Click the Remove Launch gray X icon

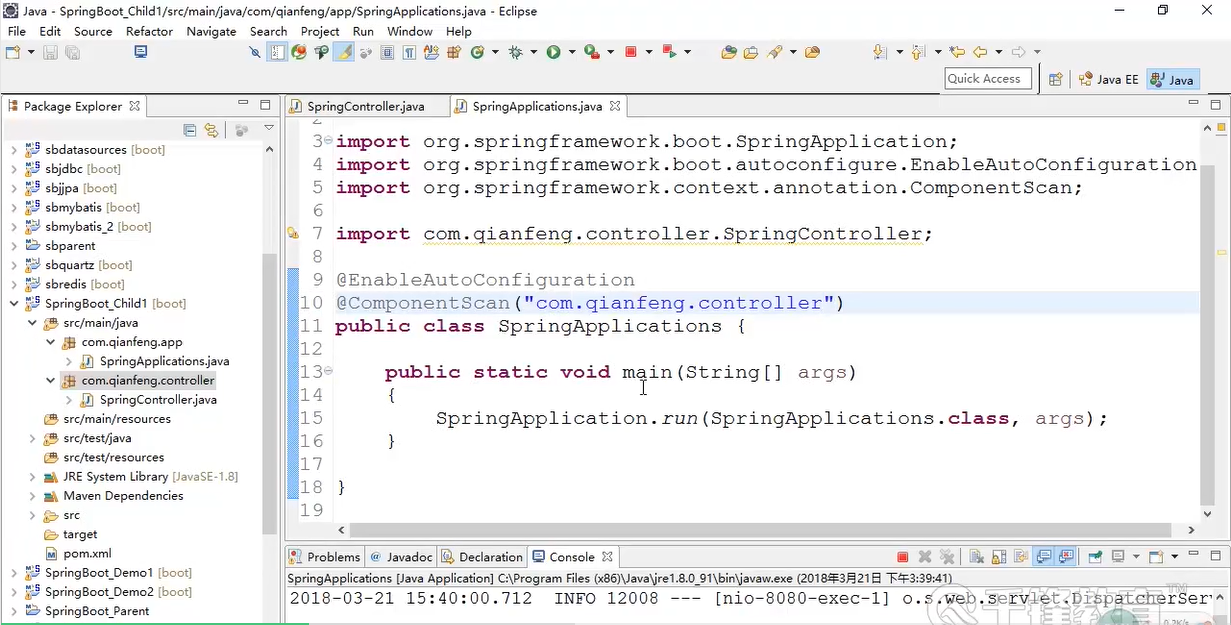pos(925,557)
